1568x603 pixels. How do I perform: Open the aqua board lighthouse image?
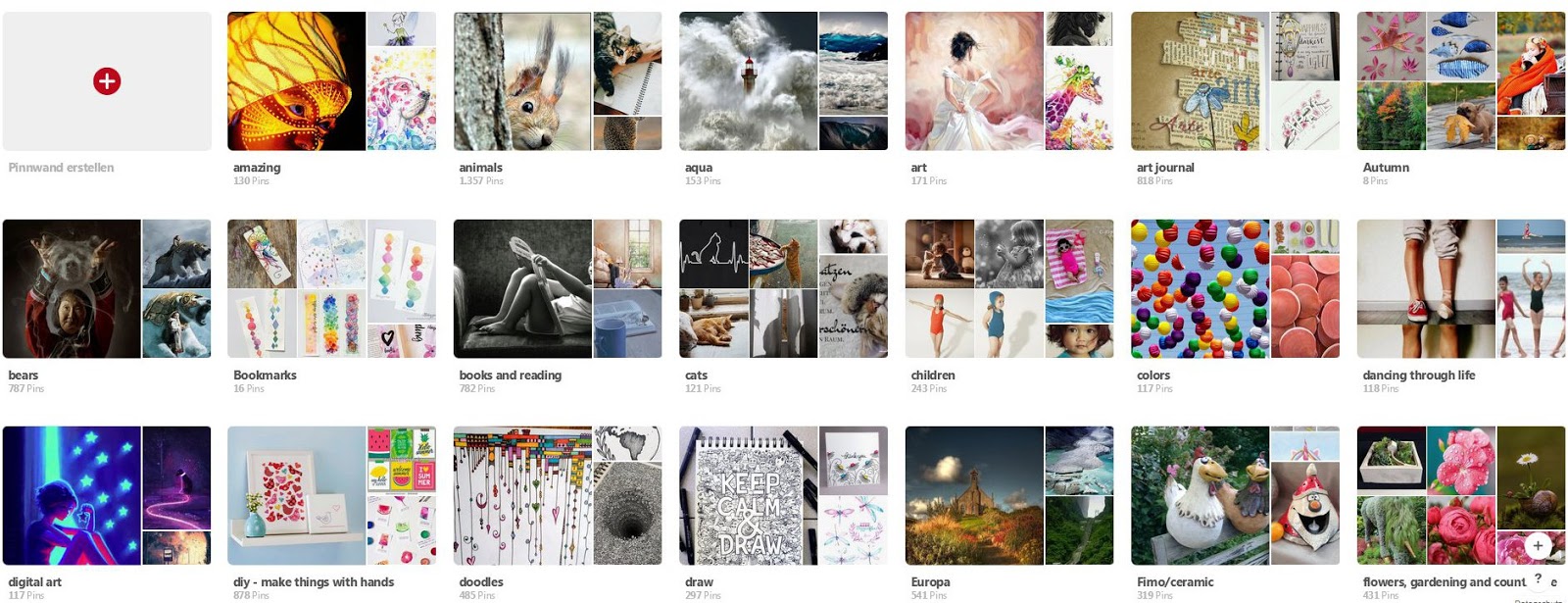pos(749,81)
